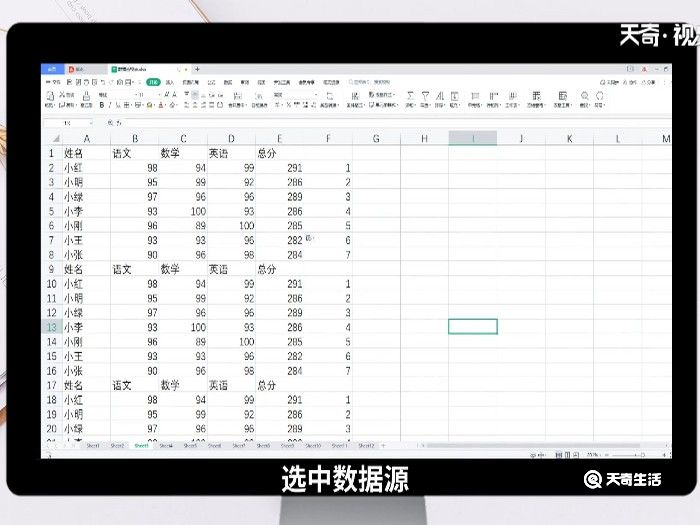
Task: Click the command search box
Action: pos(370,82)
